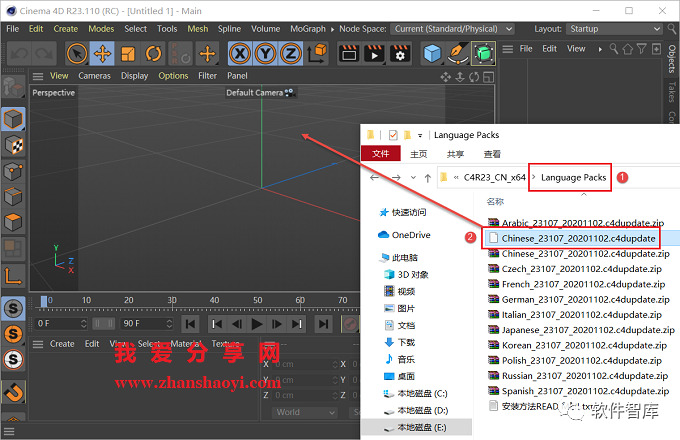Add a Cube primitive object
The image size is (680, 440).
pos(432,54)
